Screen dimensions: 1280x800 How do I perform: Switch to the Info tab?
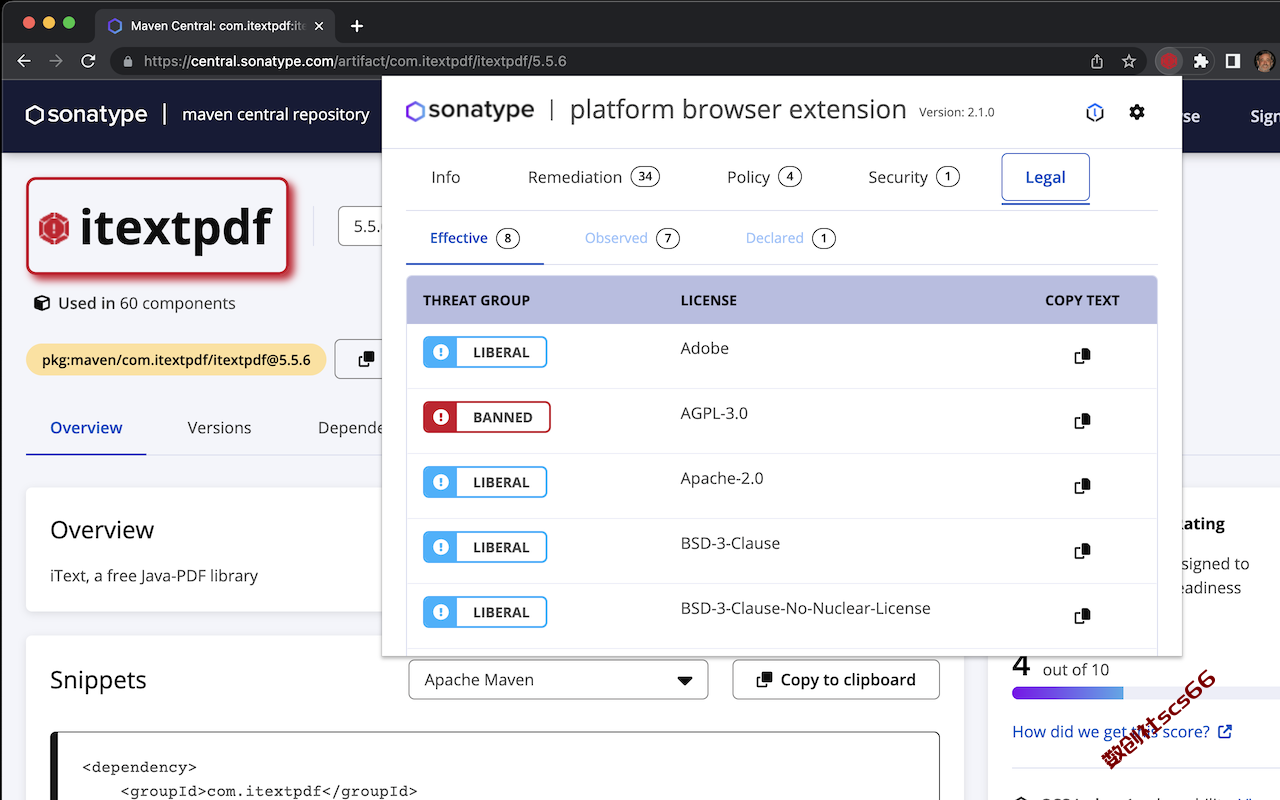[x=446, y=177]
